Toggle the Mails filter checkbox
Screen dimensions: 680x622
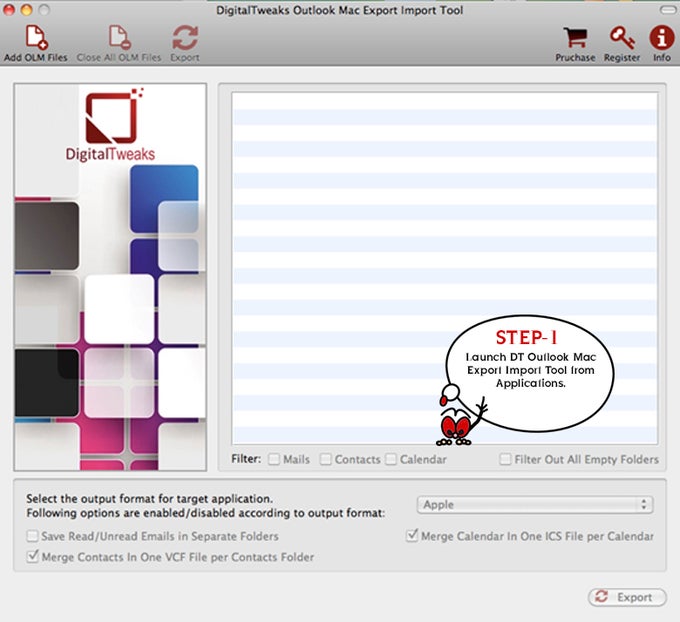click(x=274, y=459)
